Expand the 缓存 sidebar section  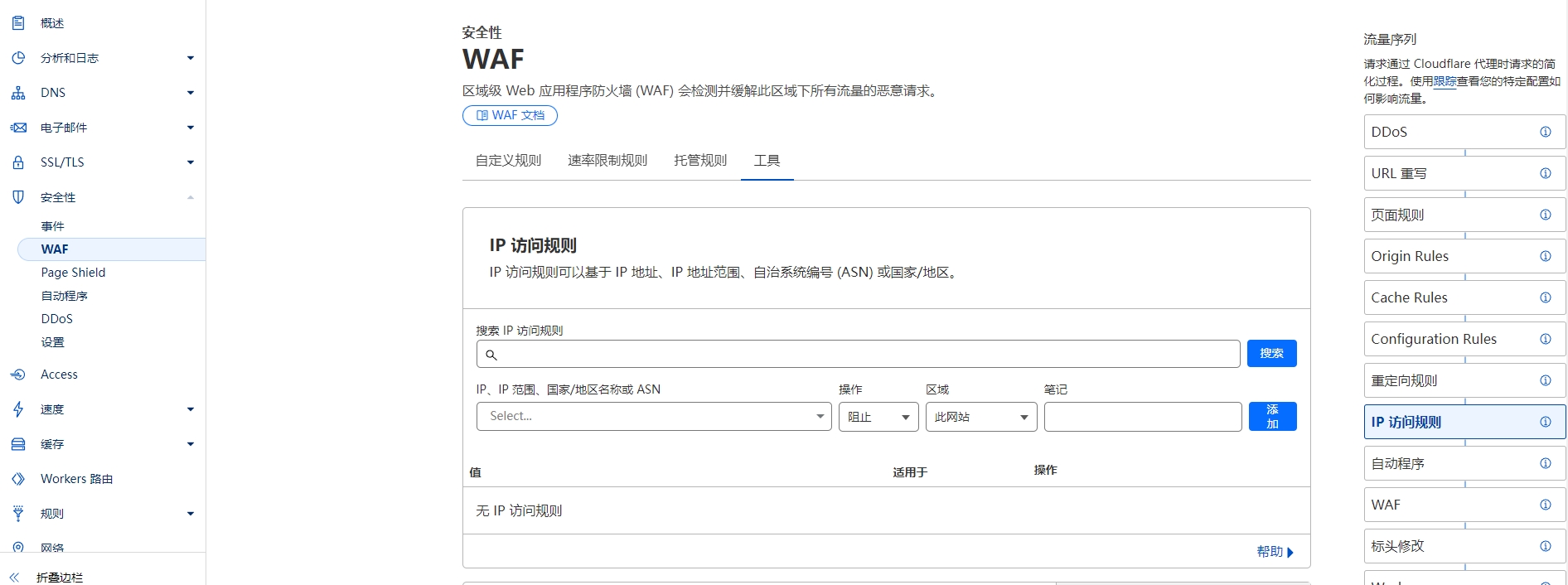(x=191, y=444)
